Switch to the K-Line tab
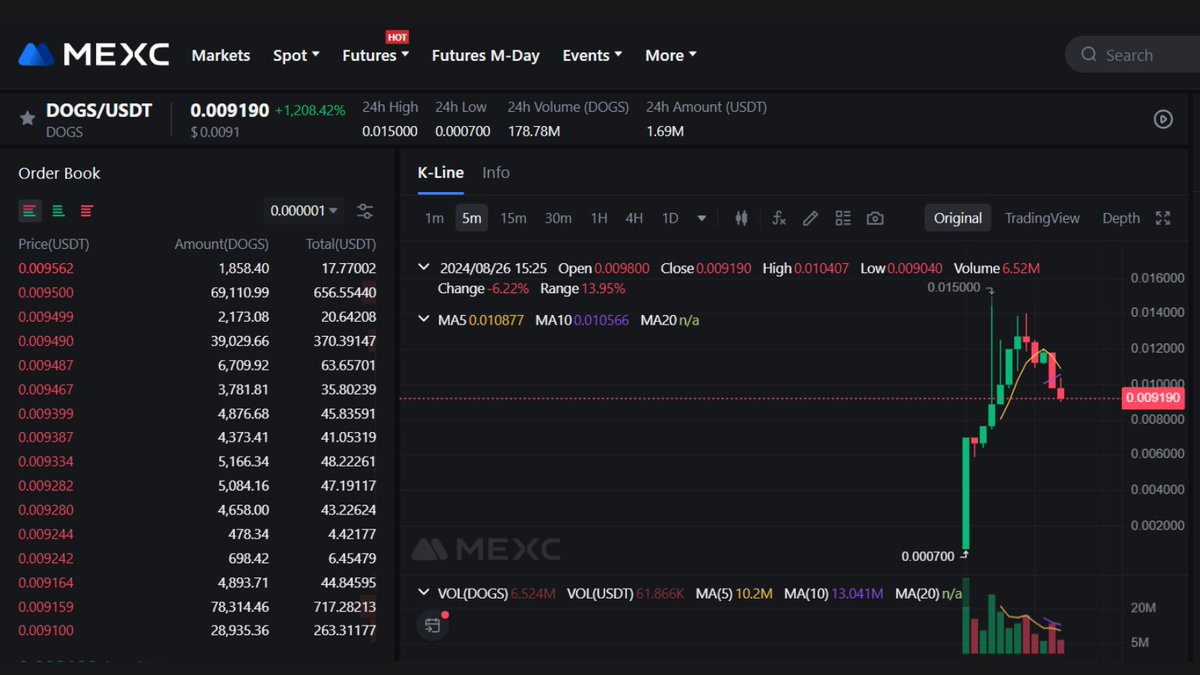Image resolution: width=1200 pixels, height=675 pixels. tap(441, 172)
